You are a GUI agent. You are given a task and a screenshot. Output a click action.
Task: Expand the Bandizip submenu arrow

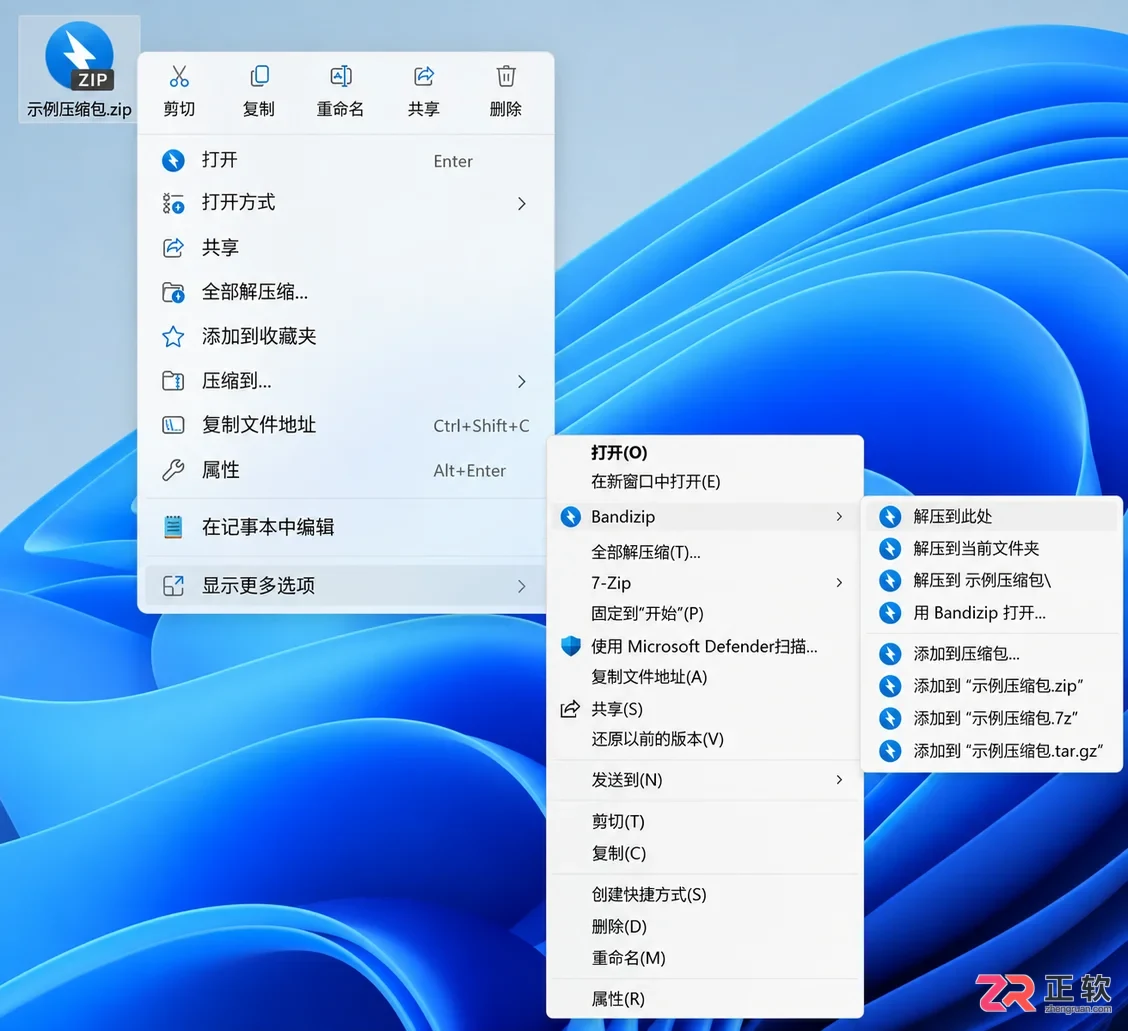[x=839, y=517]
